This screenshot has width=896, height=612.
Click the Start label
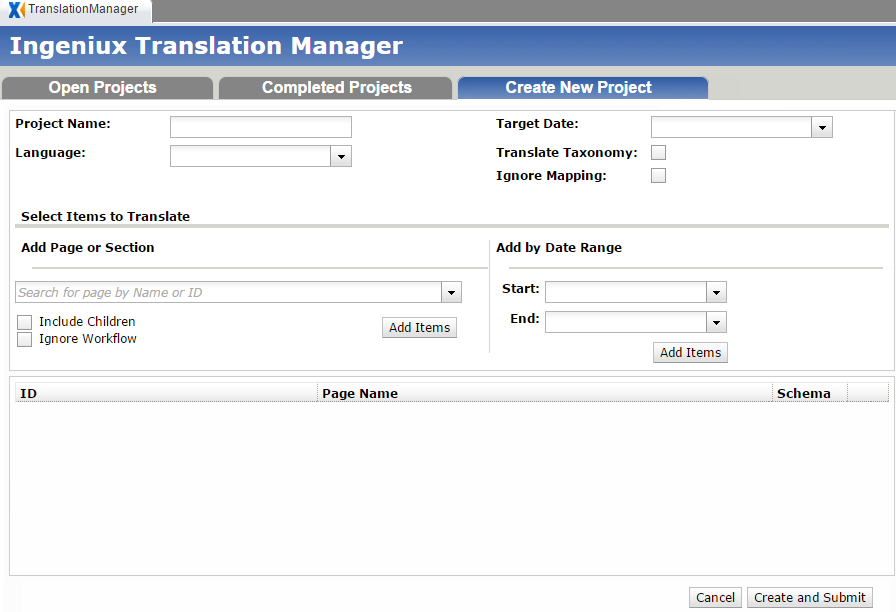[x=521, y=289]
